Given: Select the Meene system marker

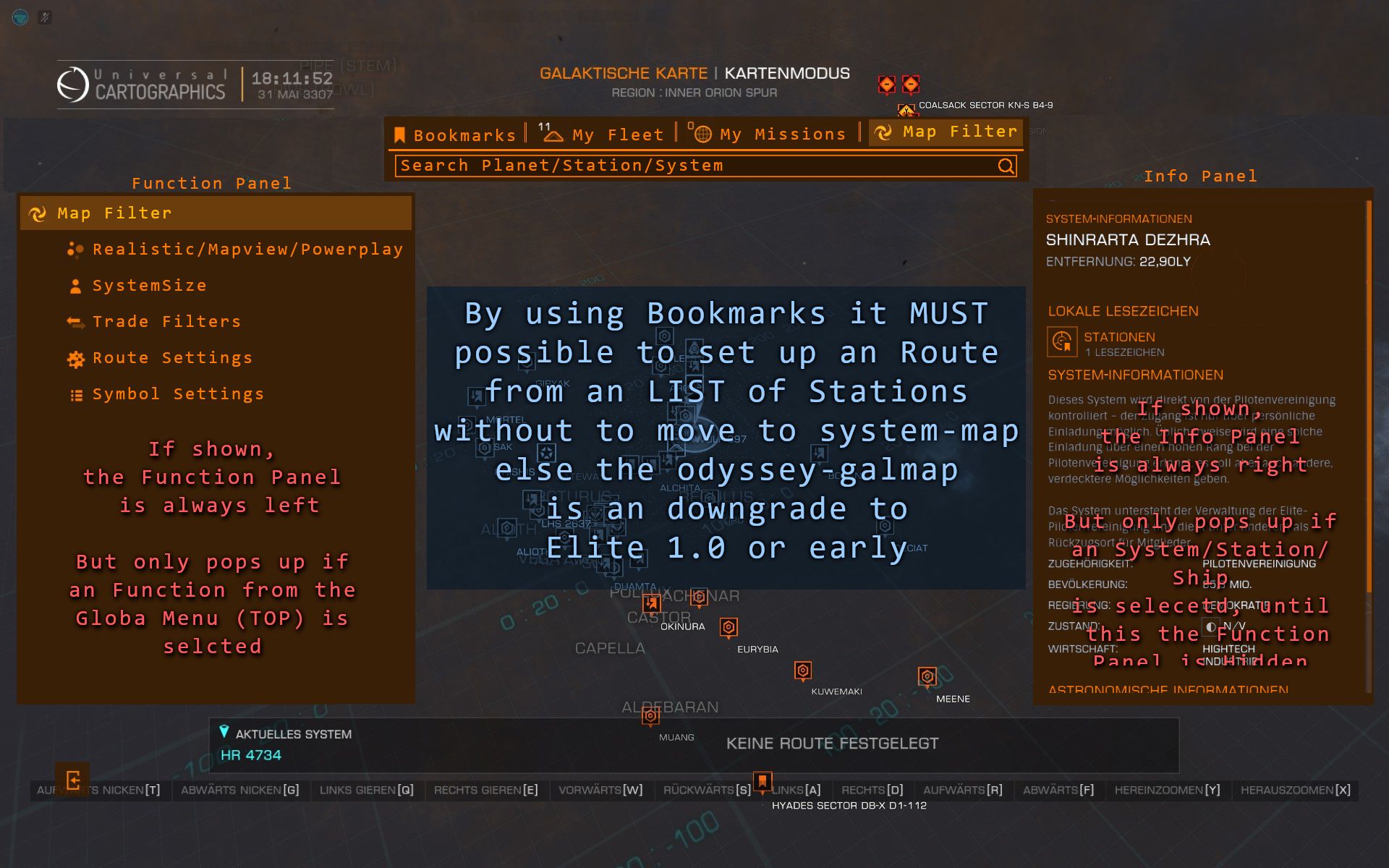Looking at the screenshot, I should (x=927, y=676).
